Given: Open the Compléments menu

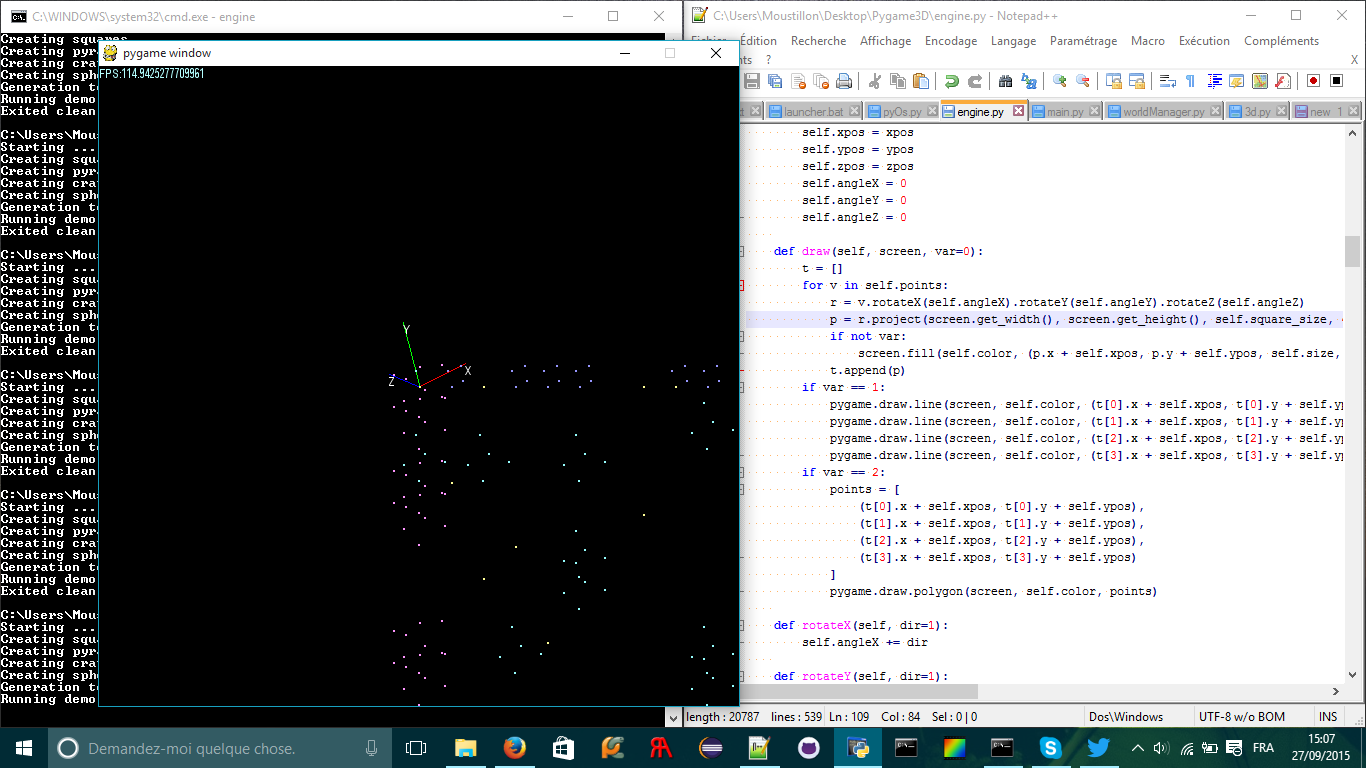Looking at the screenshot, I should 1281,41.
